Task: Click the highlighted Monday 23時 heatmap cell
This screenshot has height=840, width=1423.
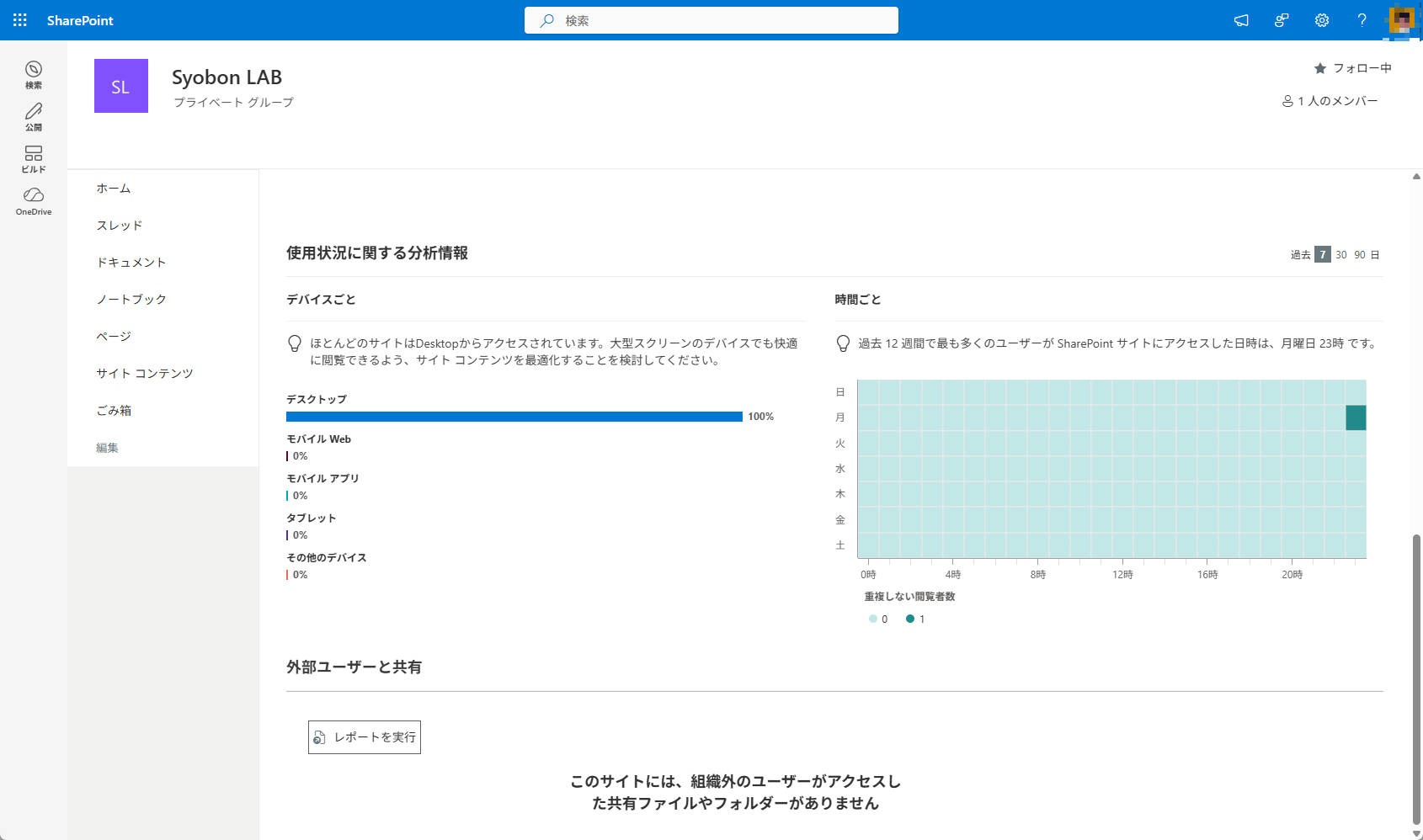Action: tap(1356, 417)
